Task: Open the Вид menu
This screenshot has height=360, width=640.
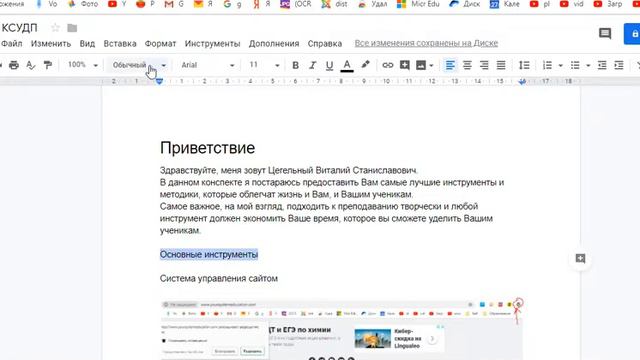Action: click(x=87, y=43)
